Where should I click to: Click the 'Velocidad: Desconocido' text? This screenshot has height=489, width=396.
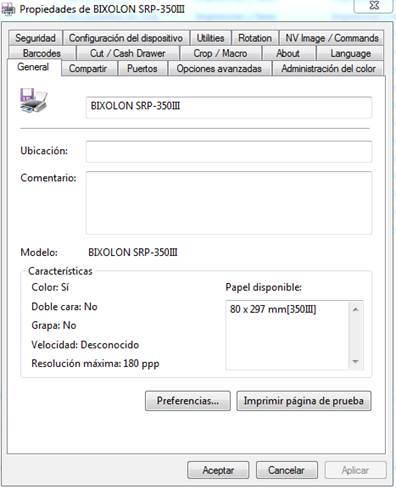(x=85, y=345)
